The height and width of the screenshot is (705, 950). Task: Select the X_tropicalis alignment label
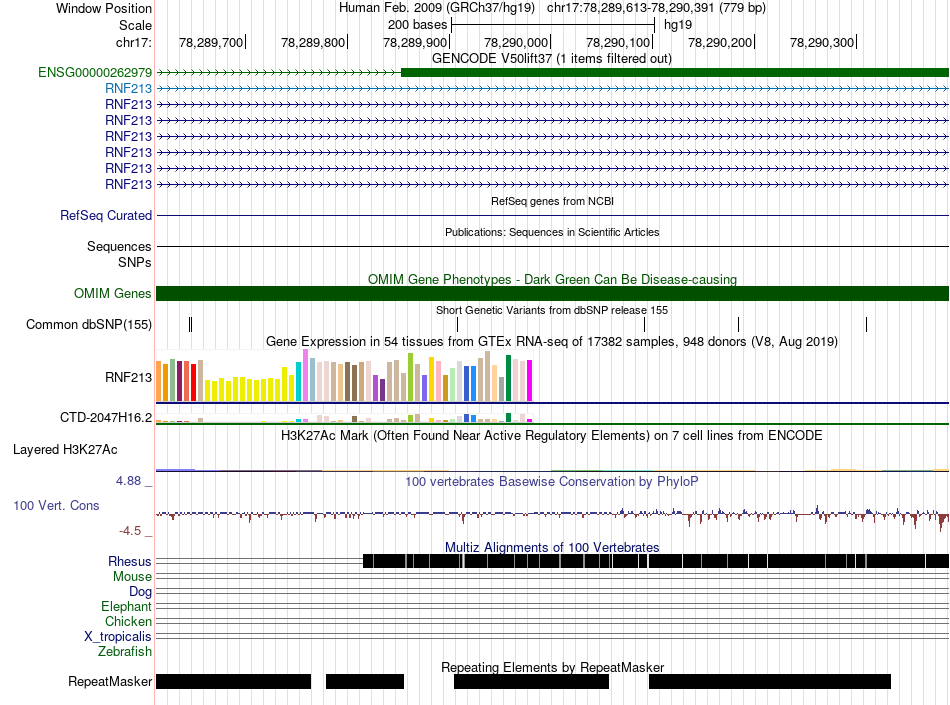pyautogui.click(x=118, y=637)
